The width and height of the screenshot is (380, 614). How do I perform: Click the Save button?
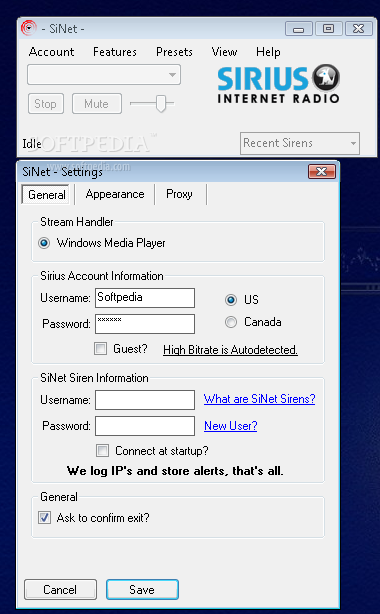coord(142,590)
